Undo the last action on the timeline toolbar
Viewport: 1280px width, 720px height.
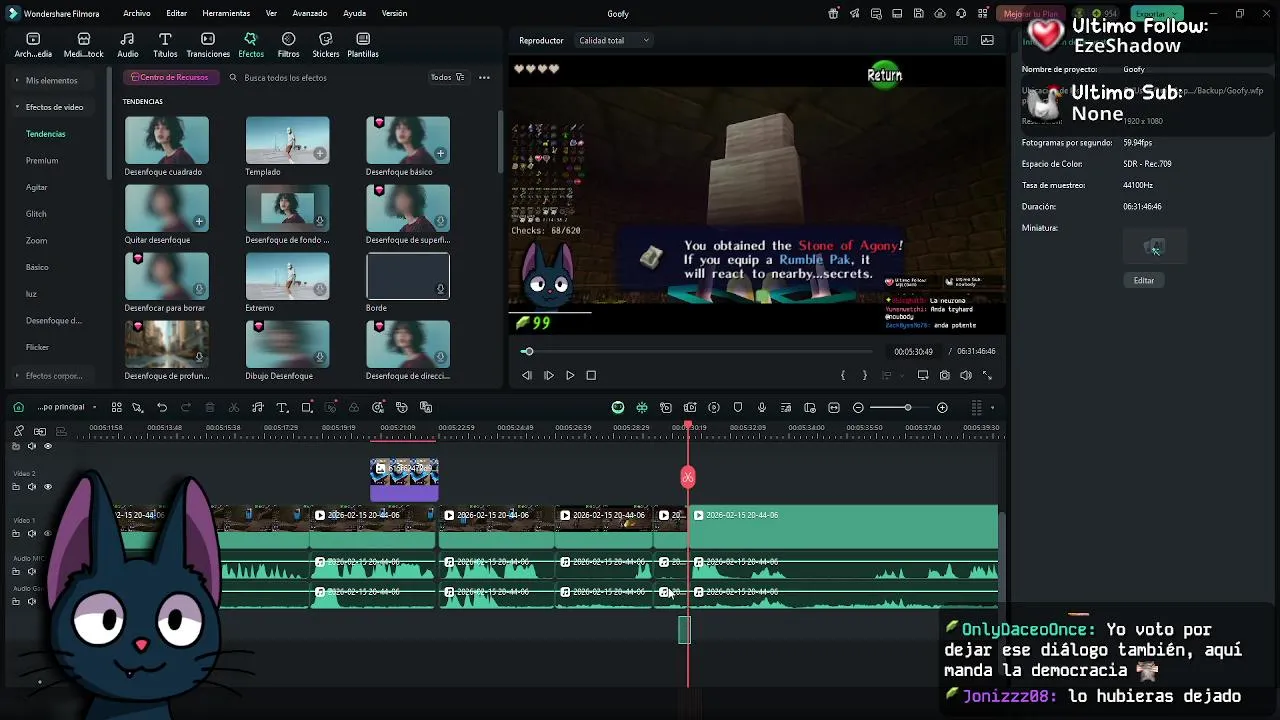[x=162, y=407]
